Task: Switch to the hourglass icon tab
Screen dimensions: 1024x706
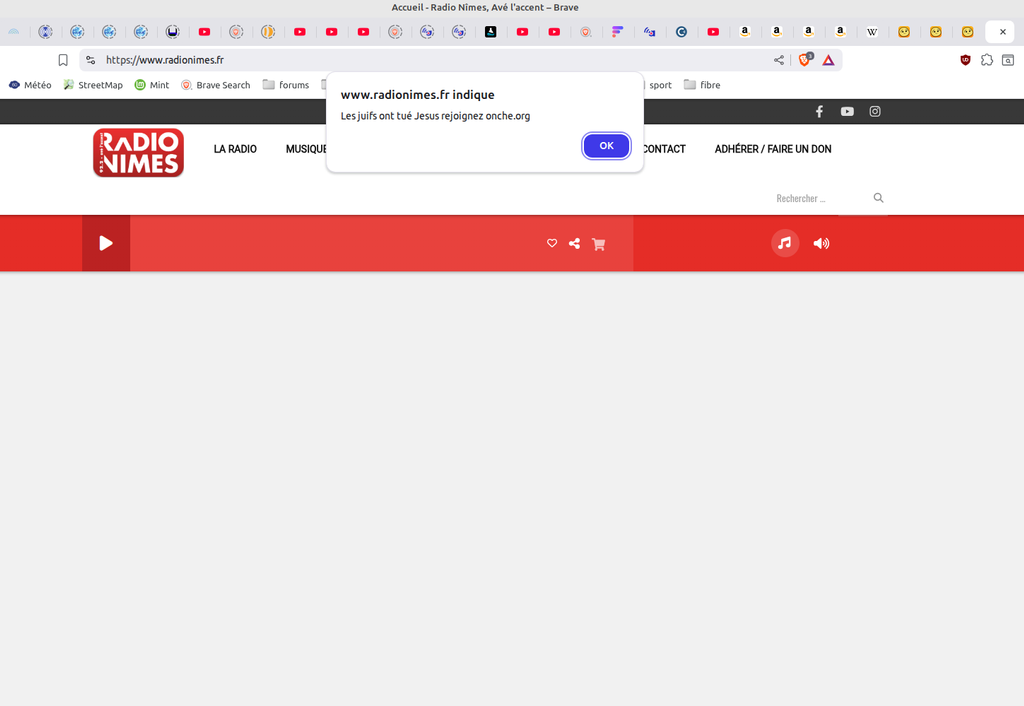Action: tap(45, 31)
